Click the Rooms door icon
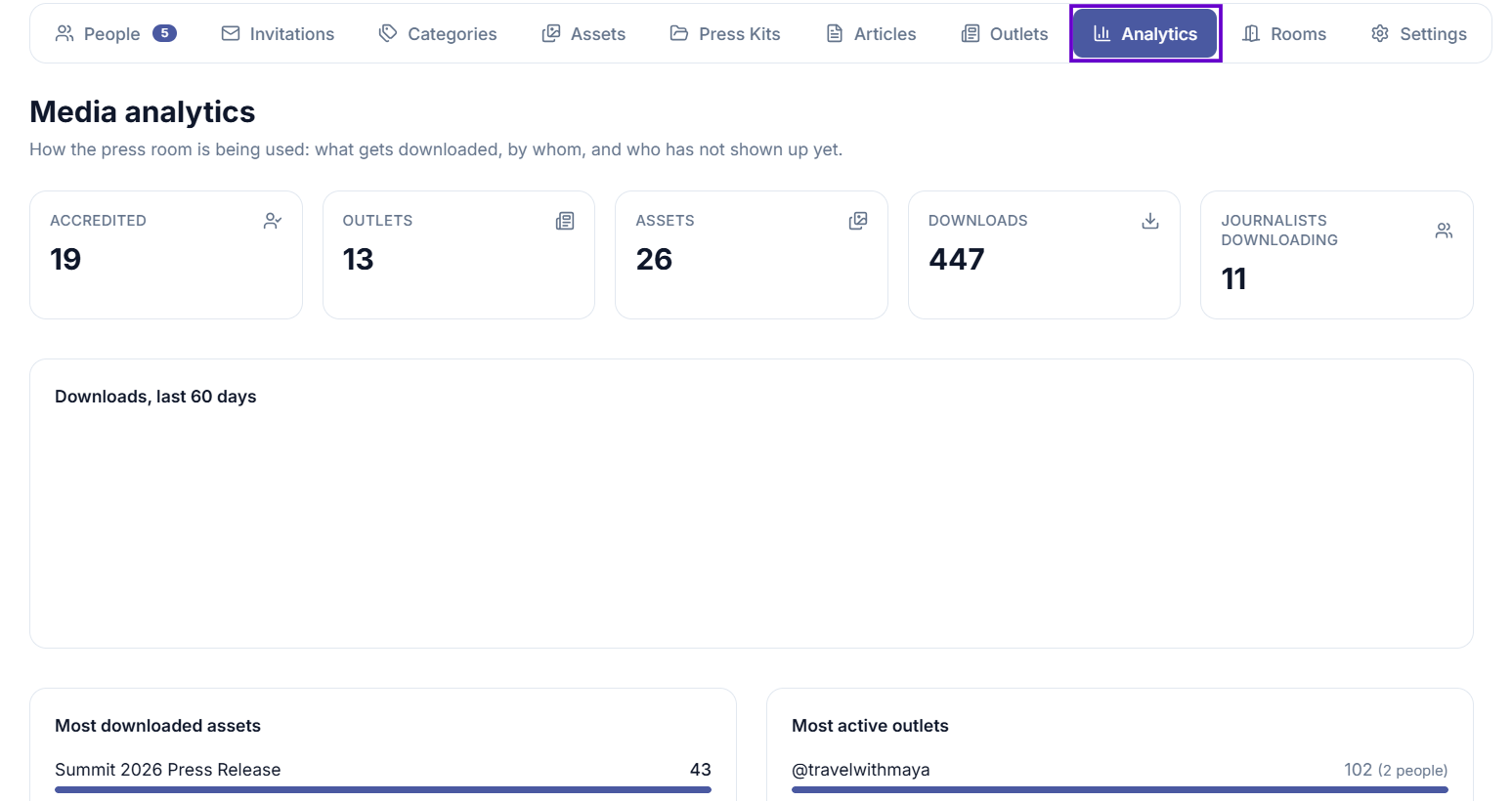Viewport: 1512px width, 801px height. [x=1251, y=33]
